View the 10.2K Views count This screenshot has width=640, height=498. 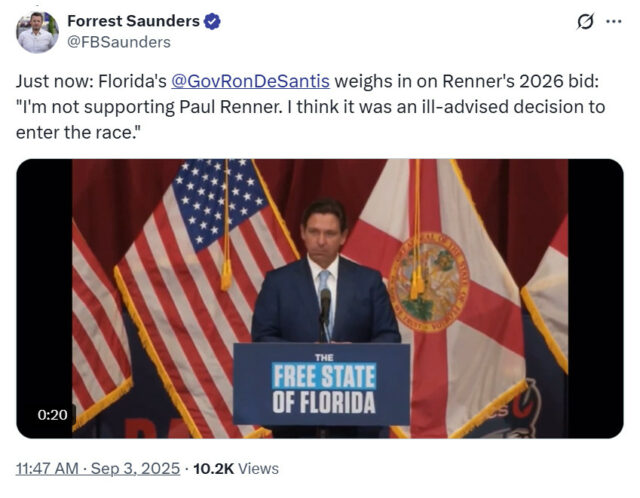click(236, 469)
